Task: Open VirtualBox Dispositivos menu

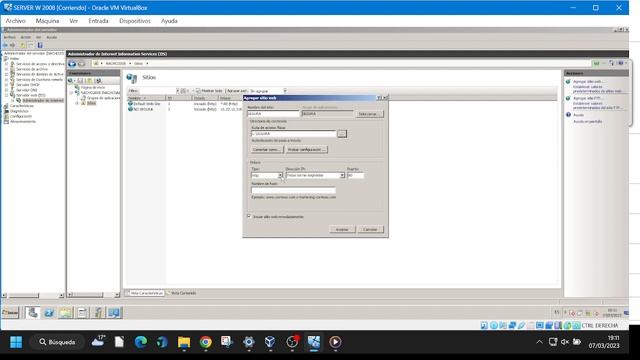Action: click(x=135, y=21)
